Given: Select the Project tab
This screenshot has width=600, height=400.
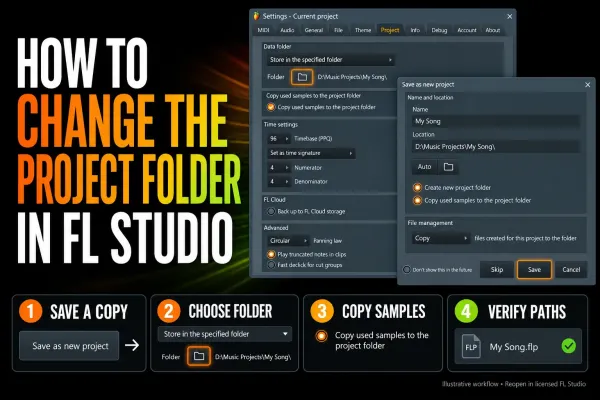Looking at the screenshot, I should coord(390,30).
